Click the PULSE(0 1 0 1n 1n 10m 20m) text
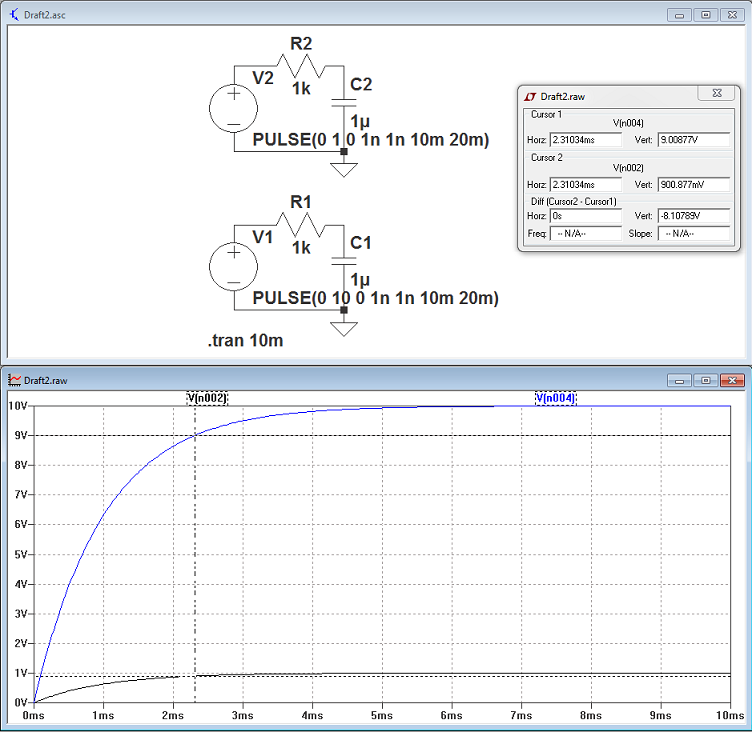This screenshot has height=732, width=752. coord(371,140)
